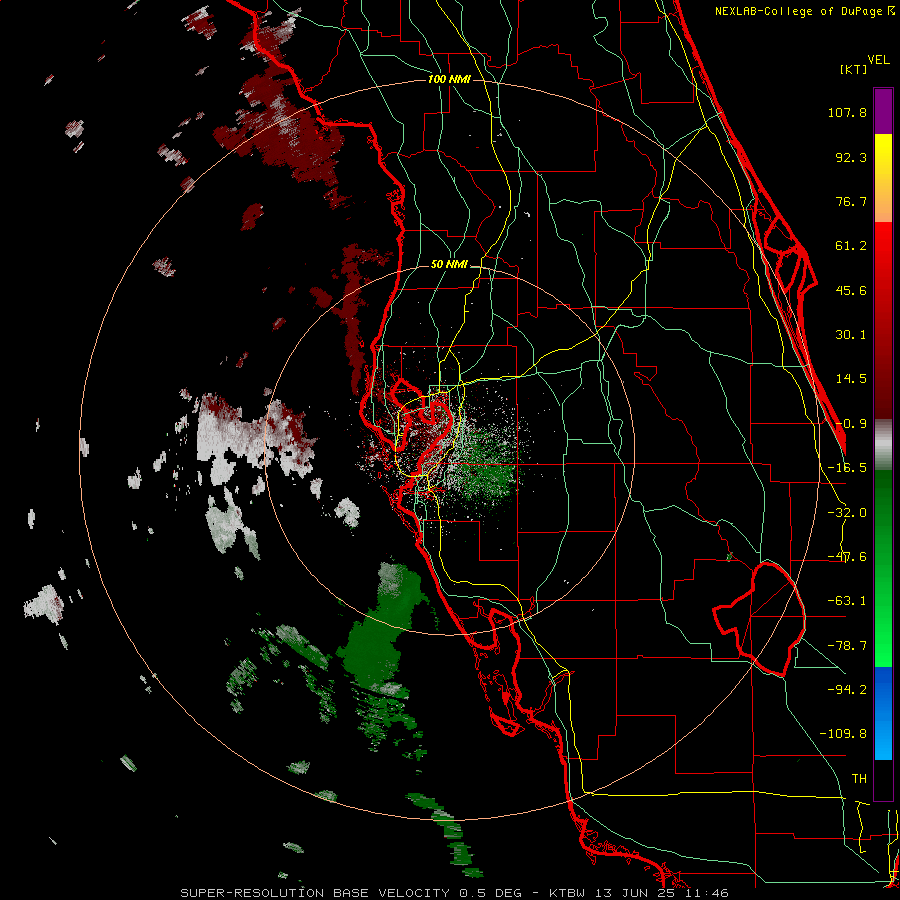900x900 pixels.
Task: Select the -63.1 scale value
Action: click(847, 601)
